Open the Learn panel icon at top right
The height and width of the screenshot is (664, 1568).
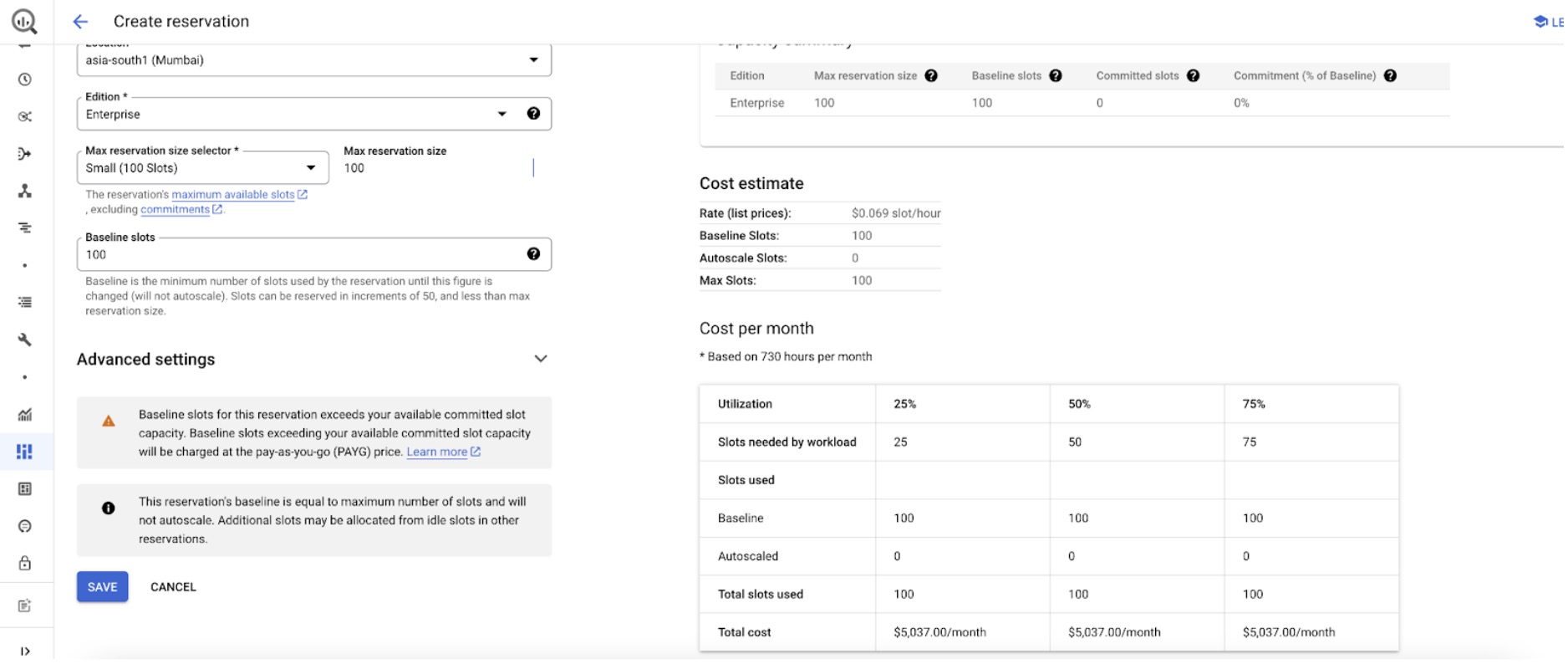(1540, 22)
